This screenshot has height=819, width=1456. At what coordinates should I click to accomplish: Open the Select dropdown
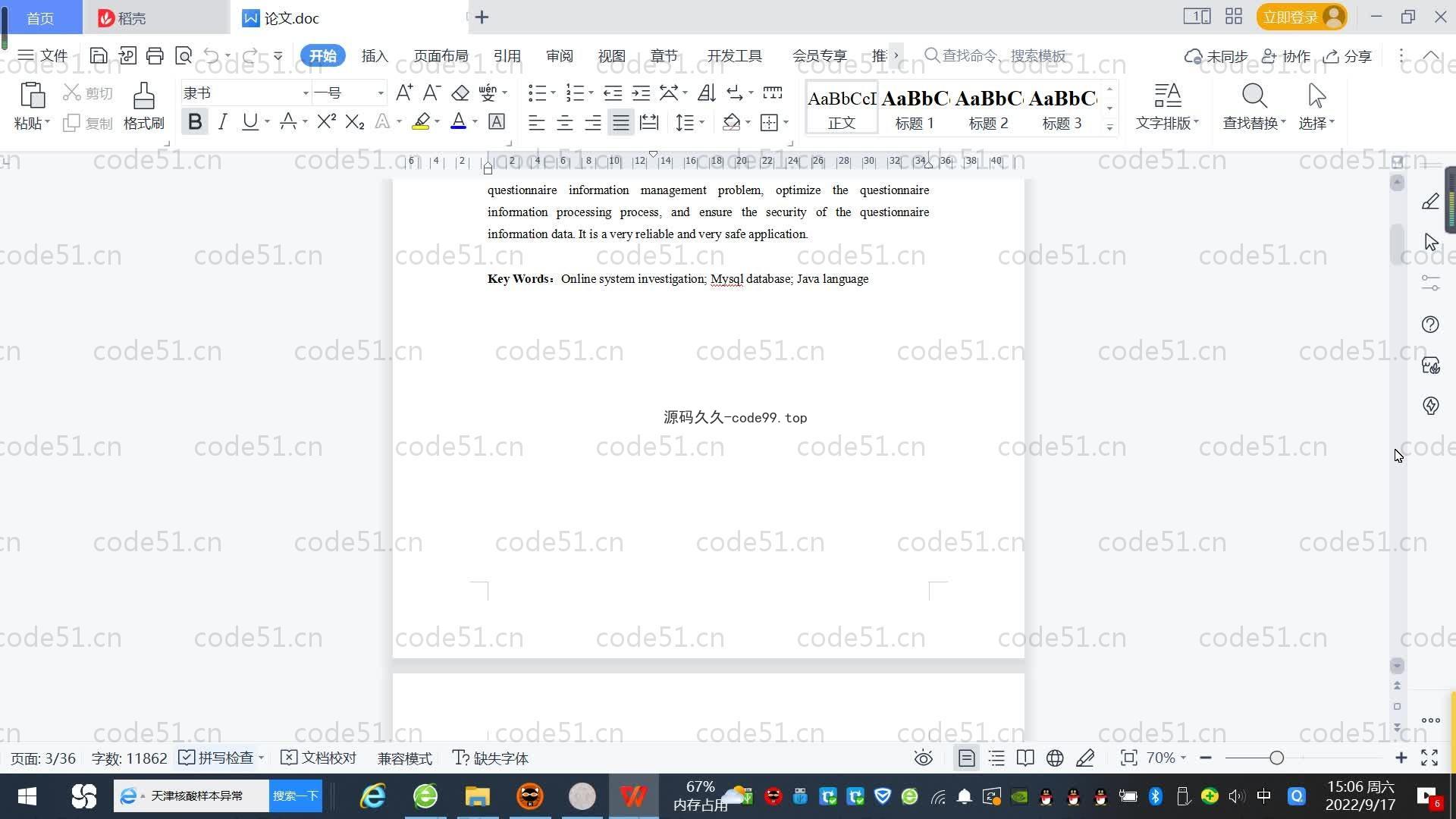(1316, 122)
